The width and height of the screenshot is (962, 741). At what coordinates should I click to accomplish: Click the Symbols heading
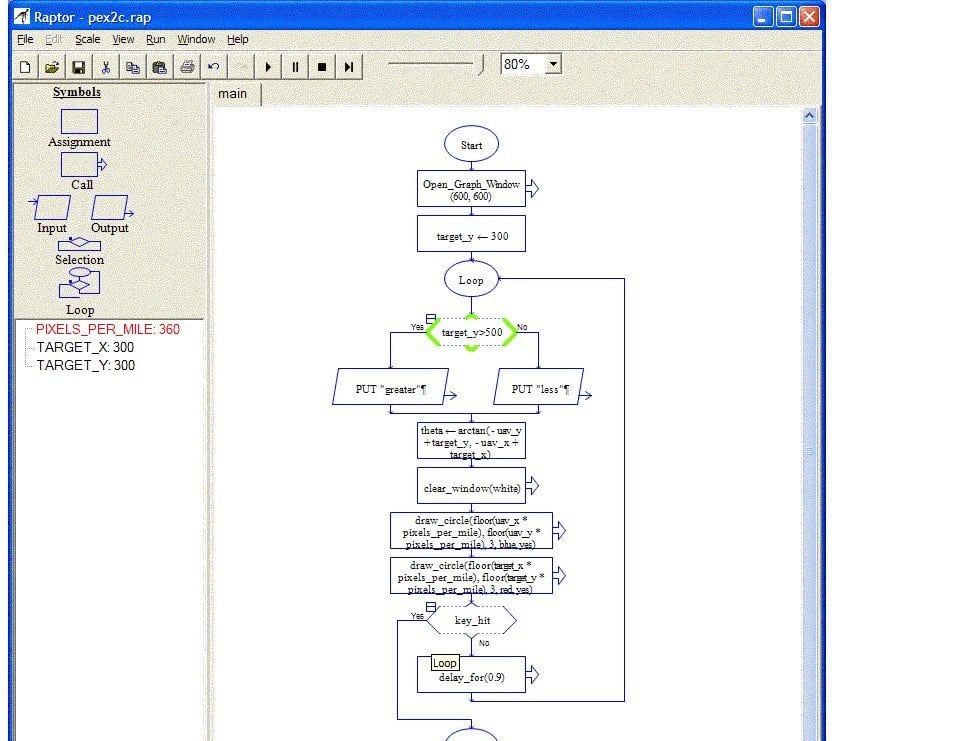tap(77, 92)
